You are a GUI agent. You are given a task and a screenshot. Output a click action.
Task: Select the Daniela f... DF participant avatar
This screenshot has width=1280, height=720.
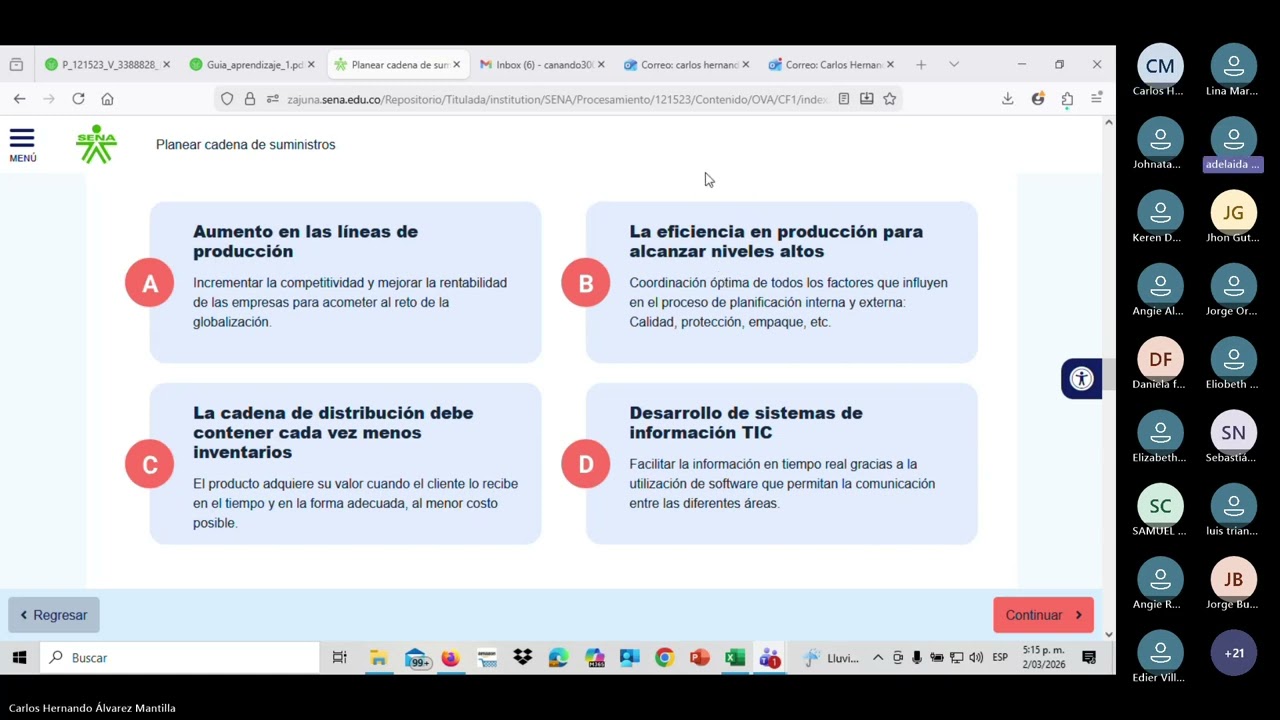1160,359
